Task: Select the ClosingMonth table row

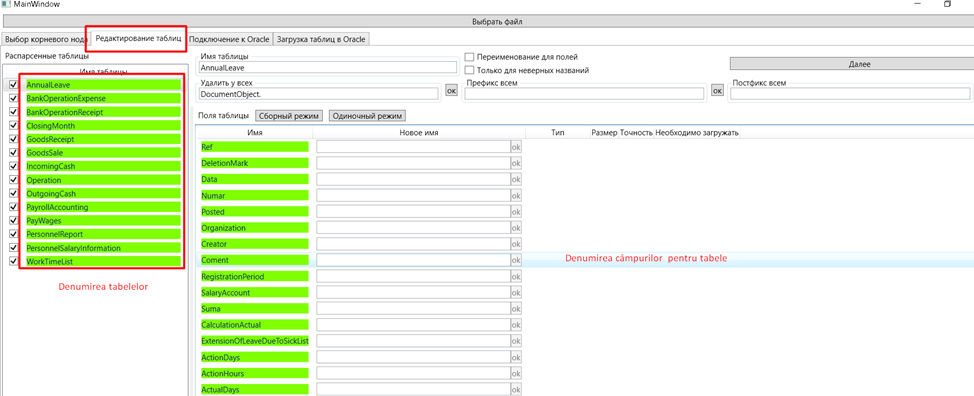Action: pyautogui.click(x=103, y=125)
